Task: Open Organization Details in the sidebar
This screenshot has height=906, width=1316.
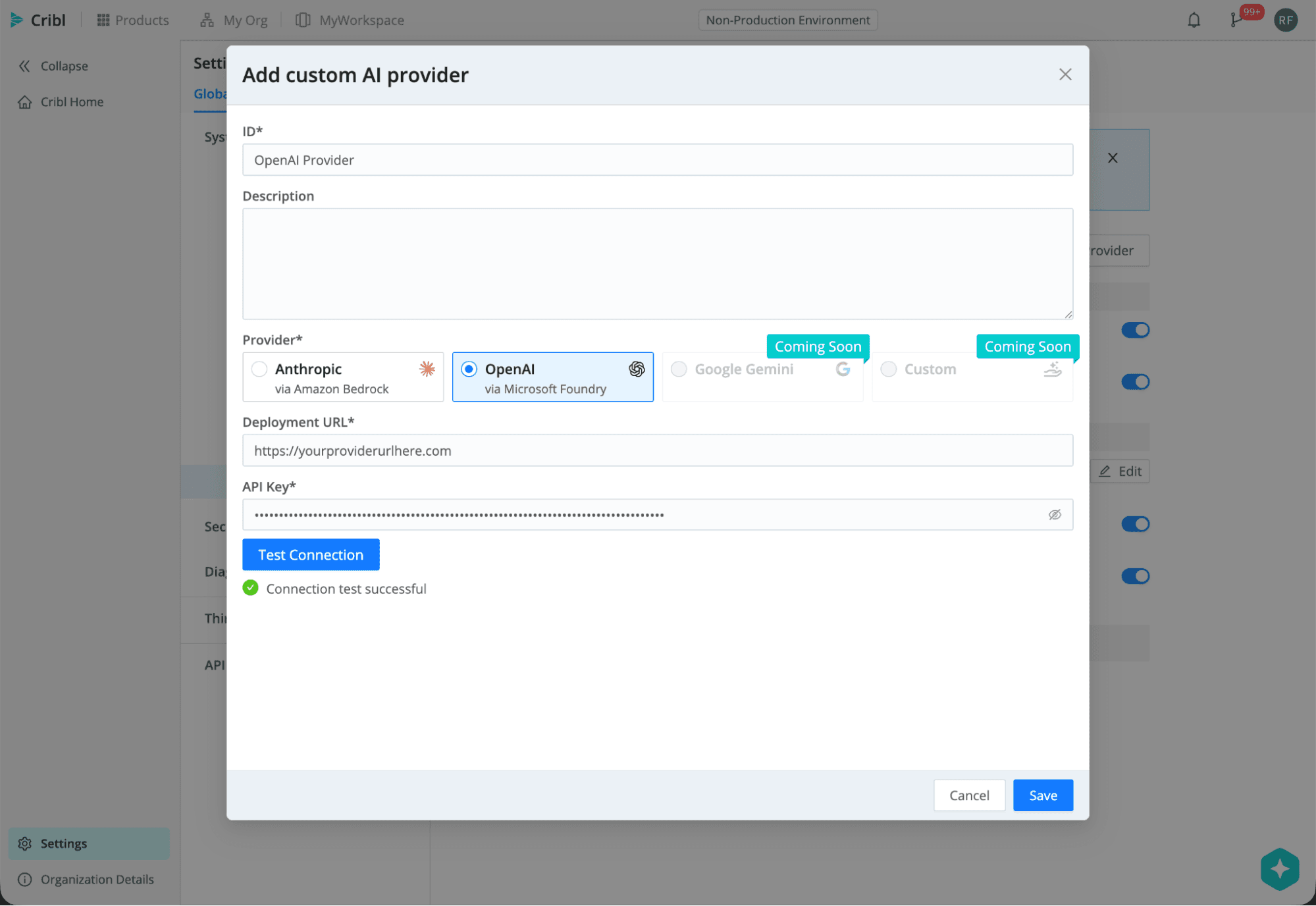Action: coord(97,879)
